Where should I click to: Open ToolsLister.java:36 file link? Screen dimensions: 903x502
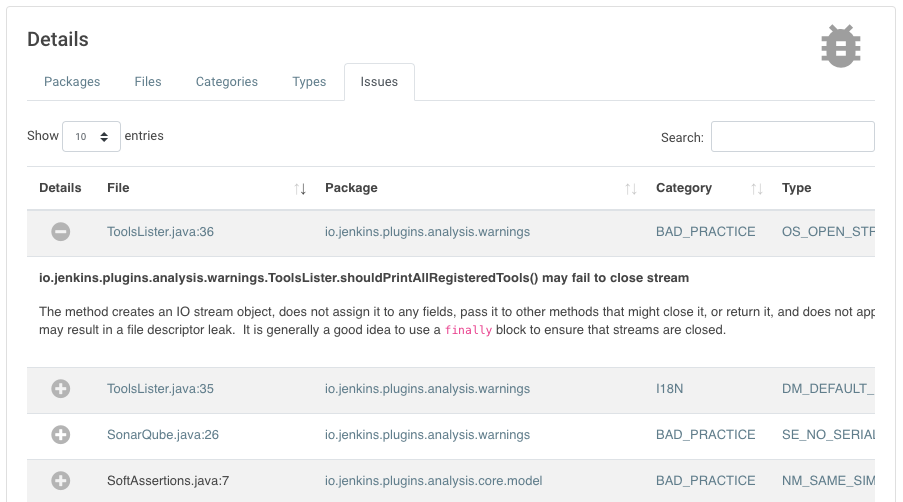pos(160,232)
